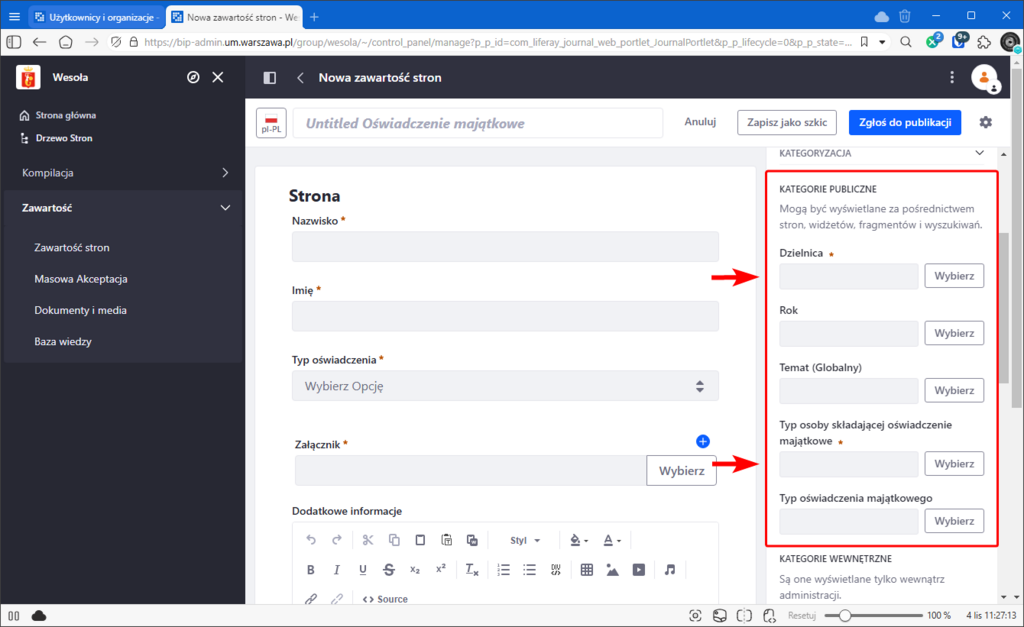Screen dimensions: 1024x627
Task: Click the insert image icon
Action: click(x=612, y=570)
